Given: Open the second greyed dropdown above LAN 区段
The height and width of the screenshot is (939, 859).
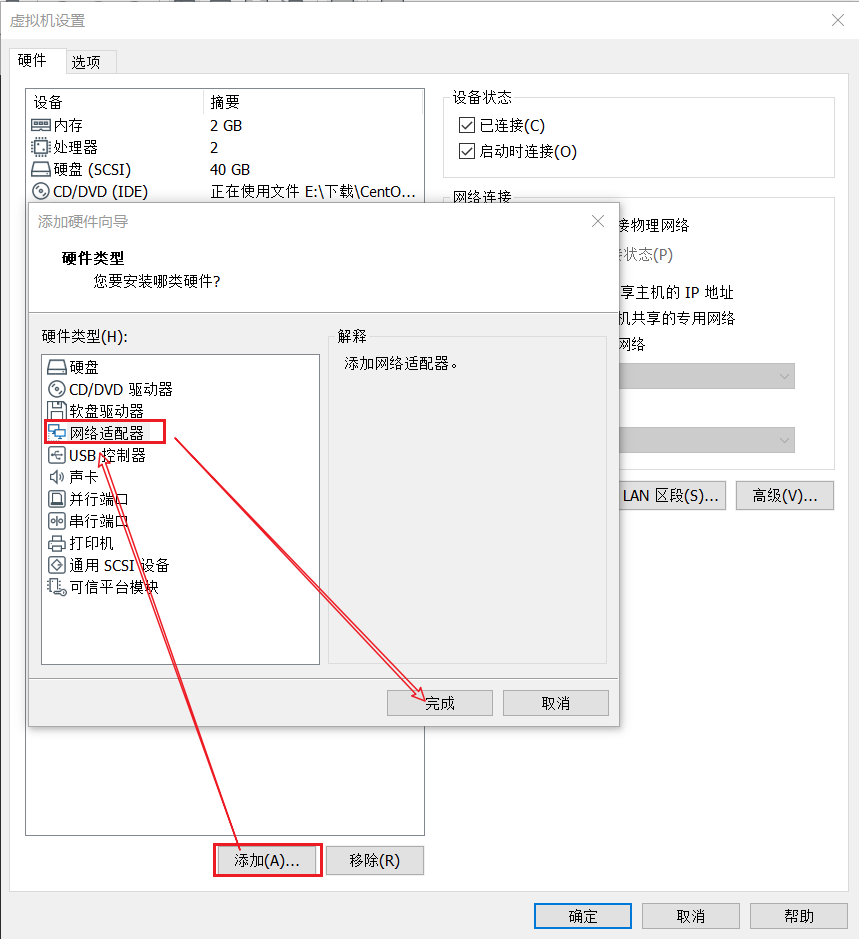Looking at the screenshot, I should point(707,440).
